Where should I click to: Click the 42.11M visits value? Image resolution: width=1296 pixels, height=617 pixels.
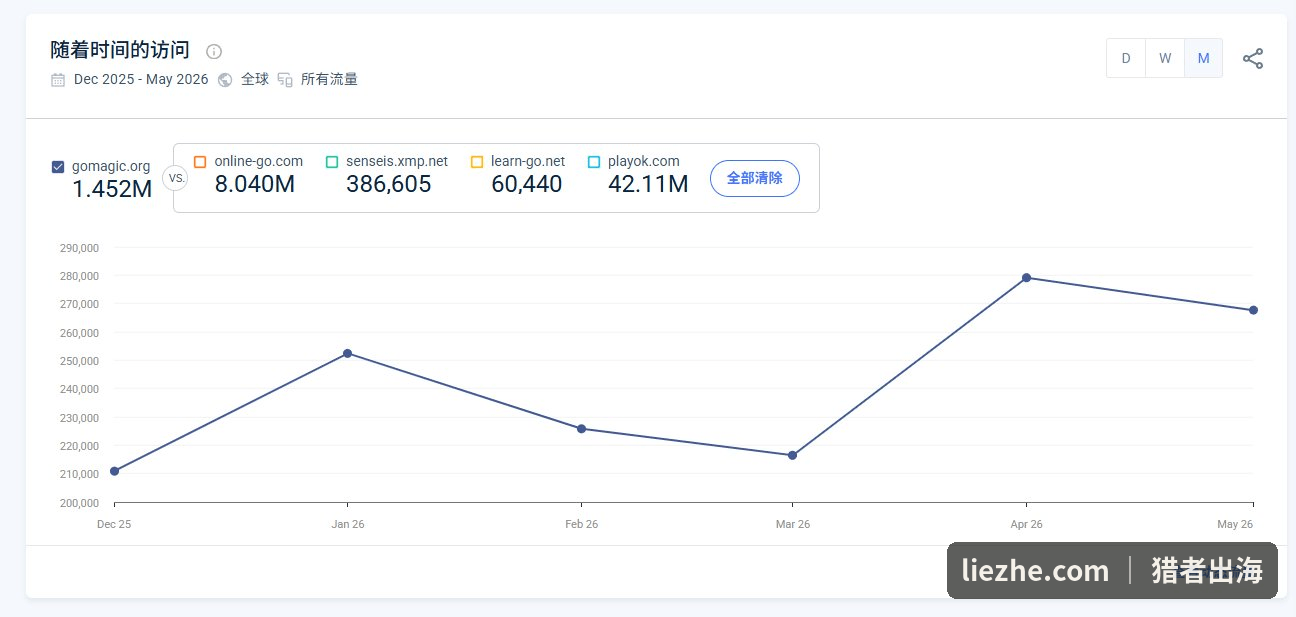click(648, 184)
